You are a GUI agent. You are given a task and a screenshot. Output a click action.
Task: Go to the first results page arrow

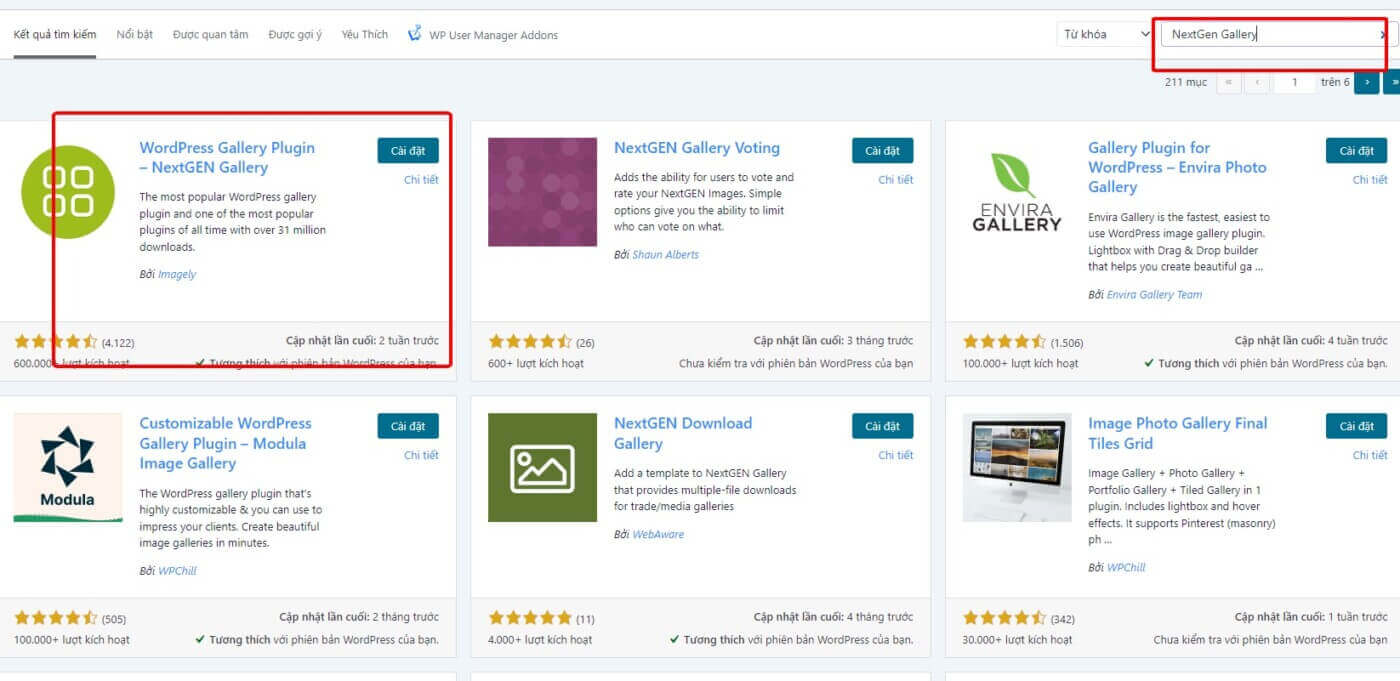click(x=1228, y=82)
